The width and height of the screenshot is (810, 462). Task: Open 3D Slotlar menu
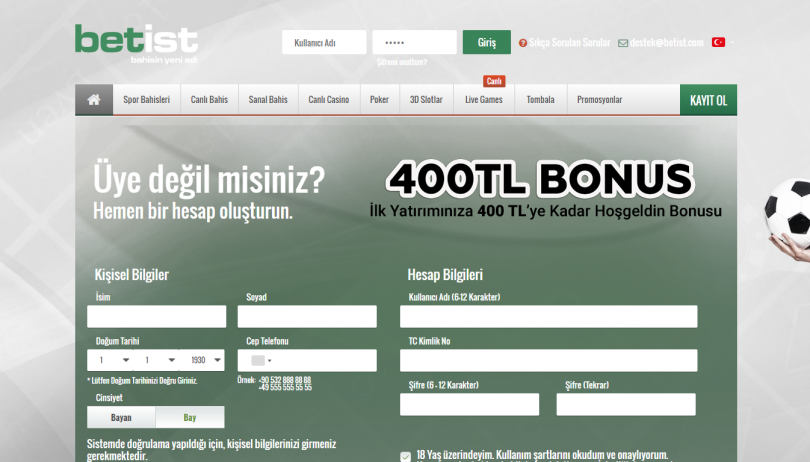426,100
